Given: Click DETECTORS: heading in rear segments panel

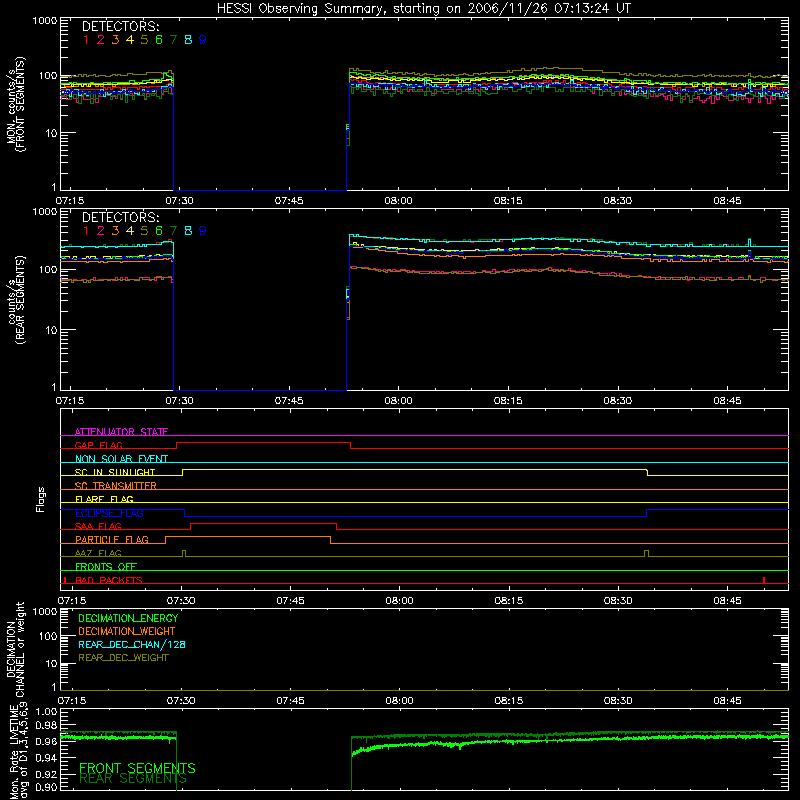Looking at the screenshot, I should tap(120, 217).
